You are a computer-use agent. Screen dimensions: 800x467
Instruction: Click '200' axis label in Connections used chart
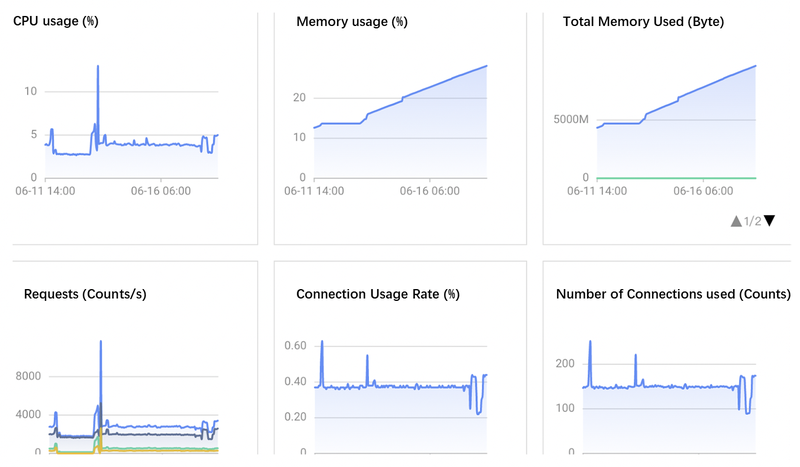pos(565,363)
